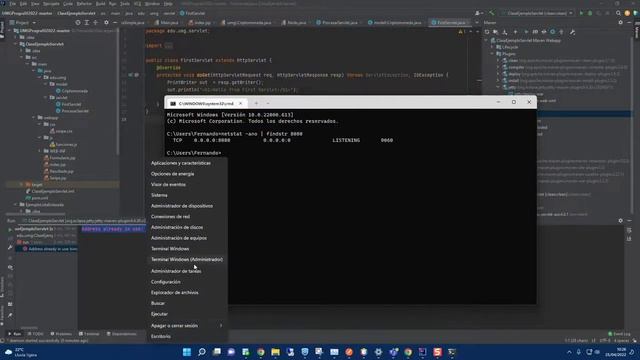This screenshot has height=360, width=640.
Task: Open Problems tool window tab
Action: click(x=61, y=334)
